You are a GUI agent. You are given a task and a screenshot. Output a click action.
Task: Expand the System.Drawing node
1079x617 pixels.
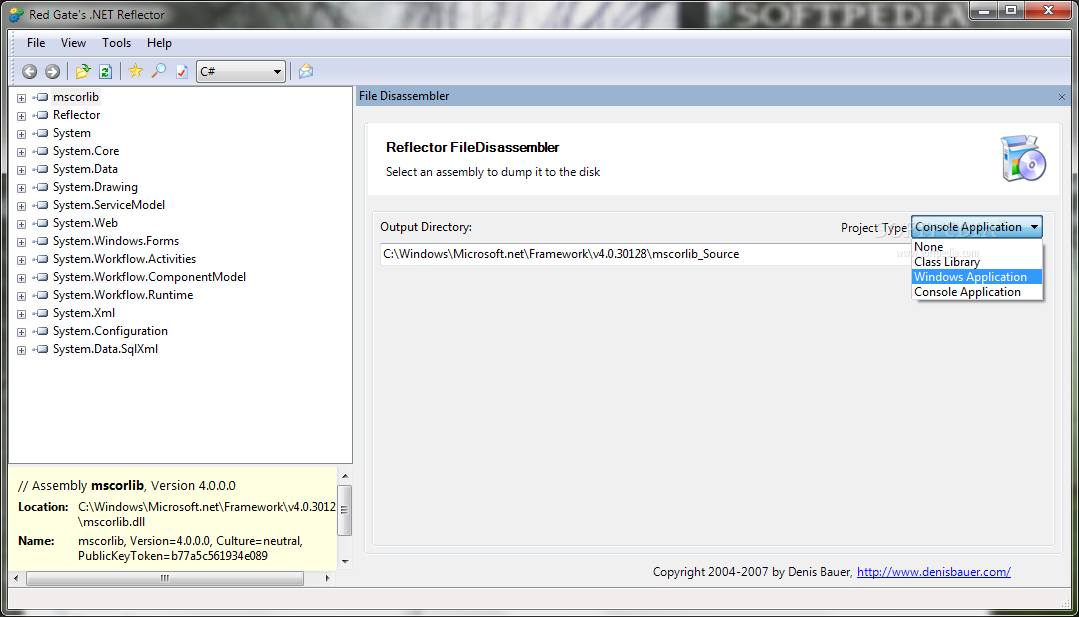pyautogui.click(x=21, y=188)
